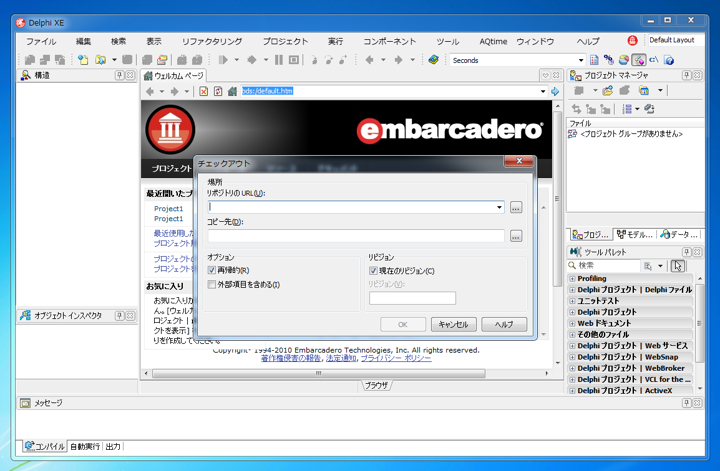Switch to the 自動実行 tab in Messages
Viewport: 720px width, 471px height.
coord(85,446)
